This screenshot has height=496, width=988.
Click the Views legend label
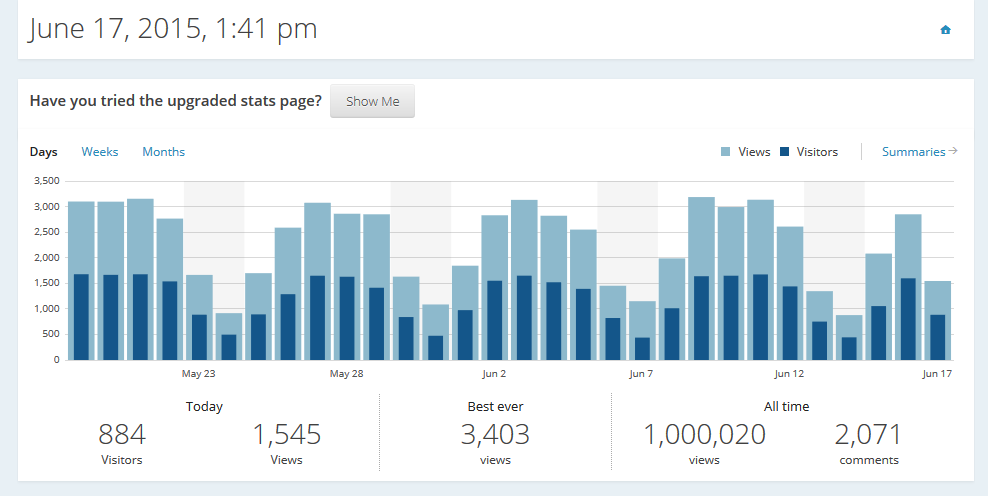coord(754,152)
